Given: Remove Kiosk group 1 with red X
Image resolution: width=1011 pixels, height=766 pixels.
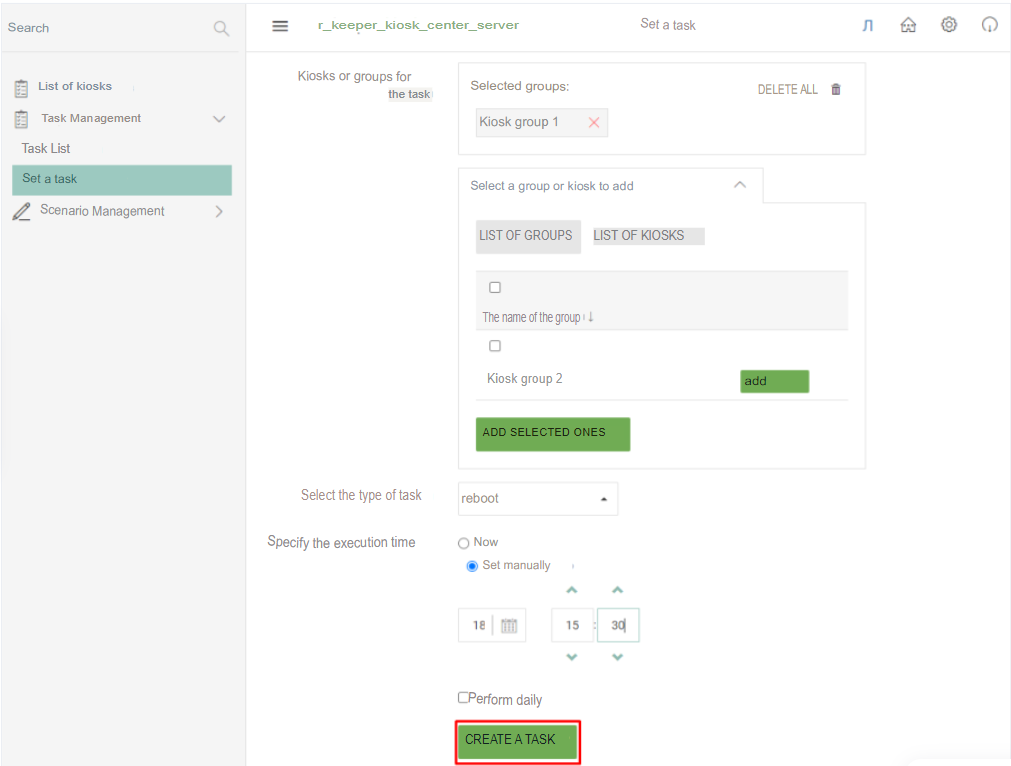Looking at the screenshot, I should tap(594, 122).
